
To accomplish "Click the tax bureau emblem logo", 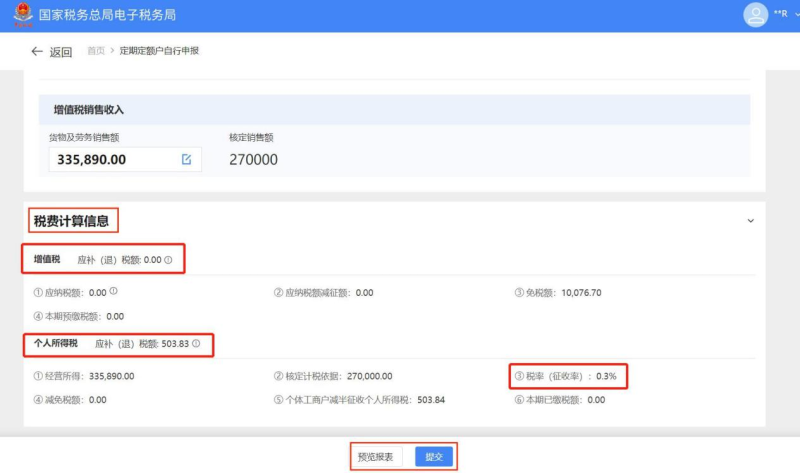I will point(19,15).
